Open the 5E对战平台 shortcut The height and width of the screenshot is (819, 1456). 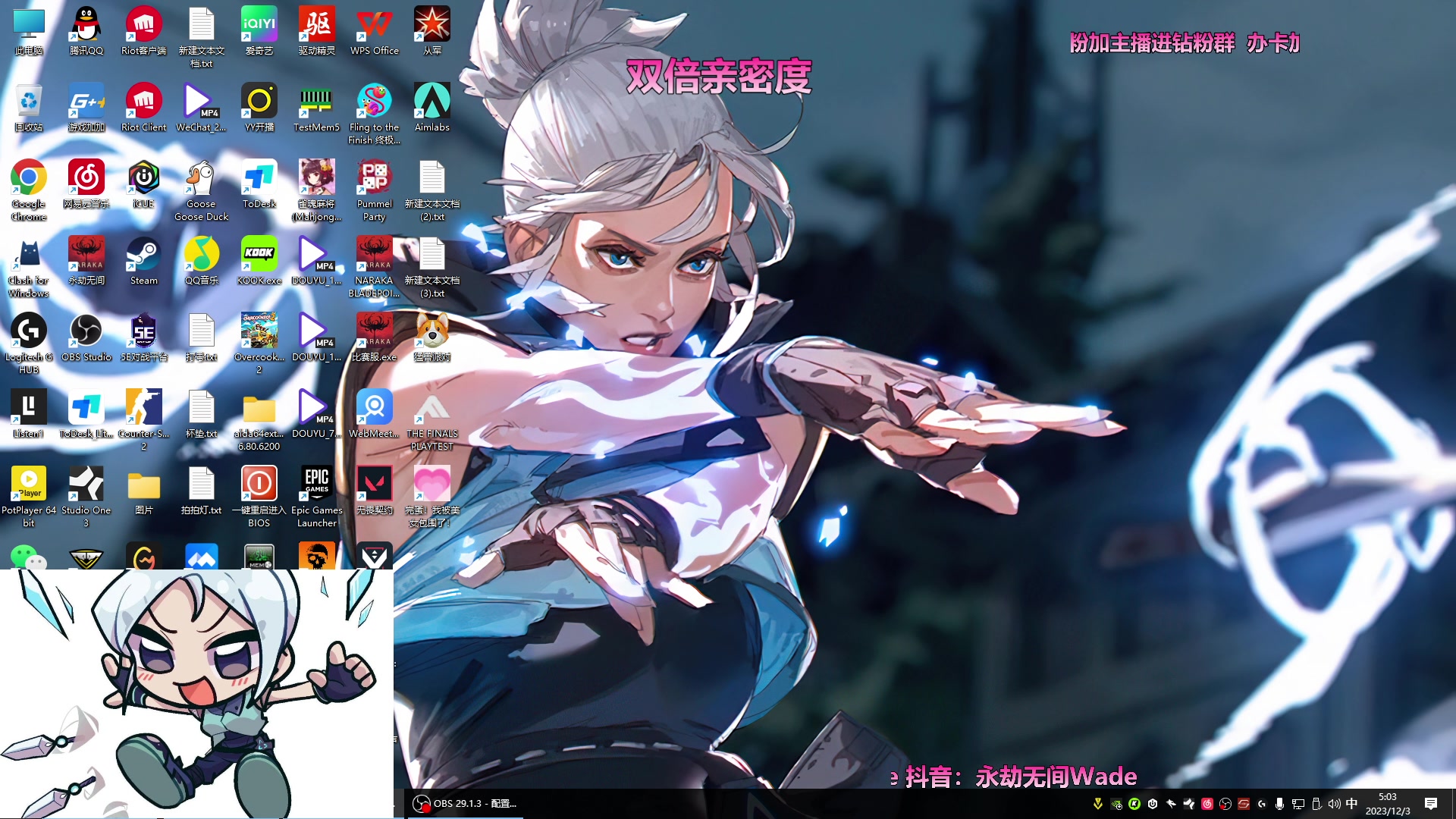click(144, 337)
